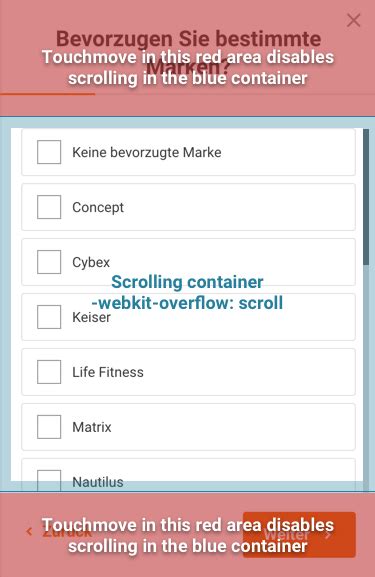Viewport: 375px width, 577px height.
Task: Select the Concept brand row
Action: [188, 207]
